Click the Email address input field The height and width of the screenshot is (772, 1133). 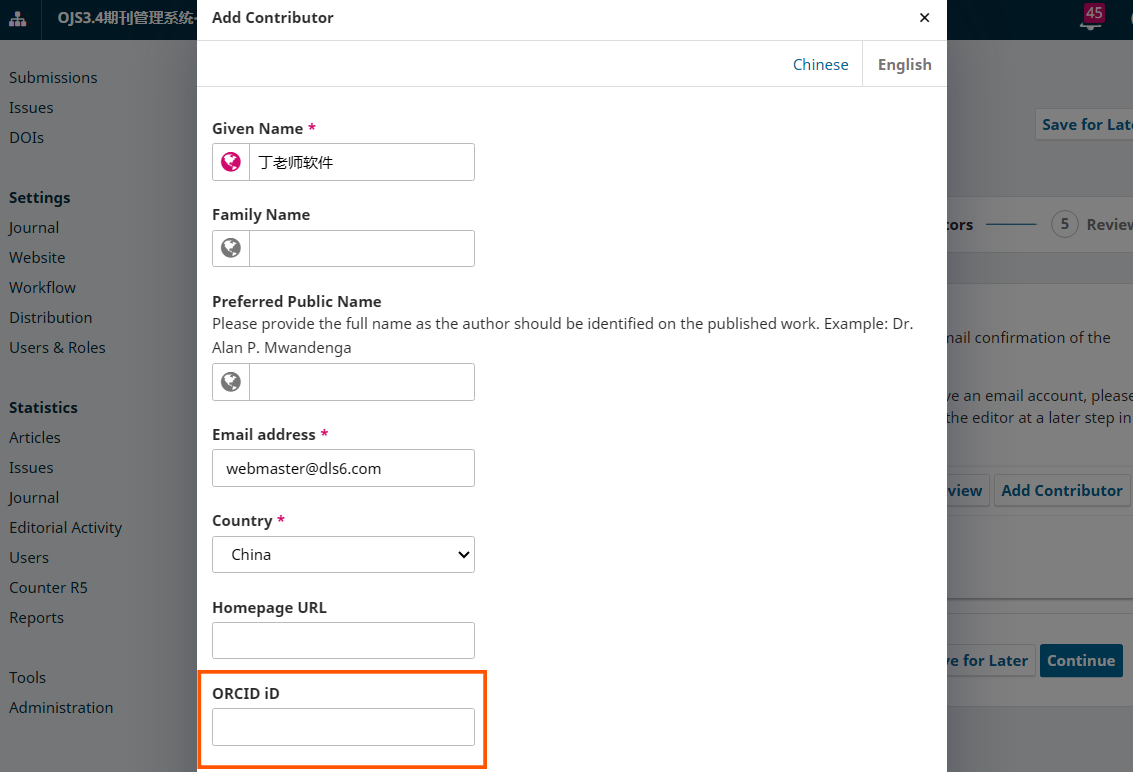pos(343,468)
